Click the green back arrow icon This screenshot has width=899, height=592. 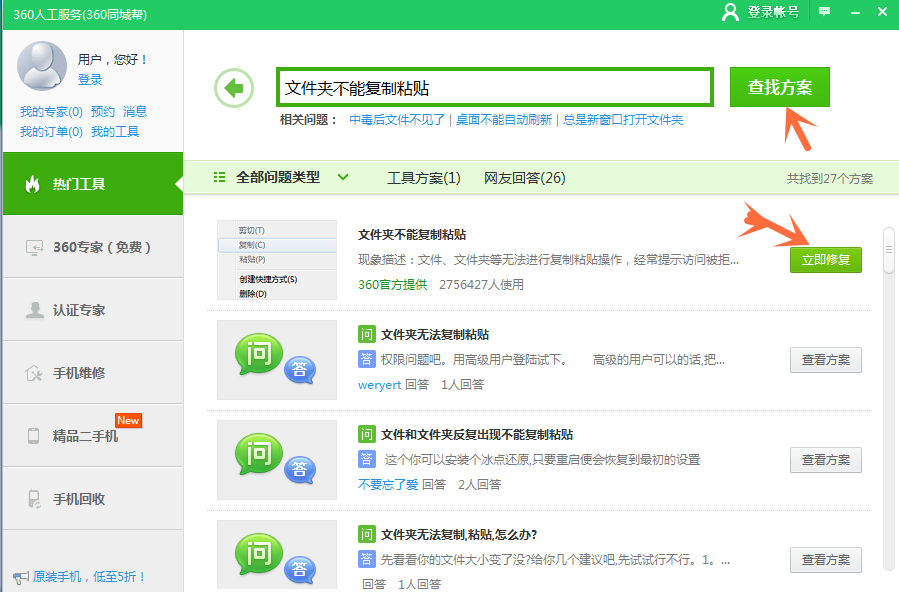pos(233,88)
